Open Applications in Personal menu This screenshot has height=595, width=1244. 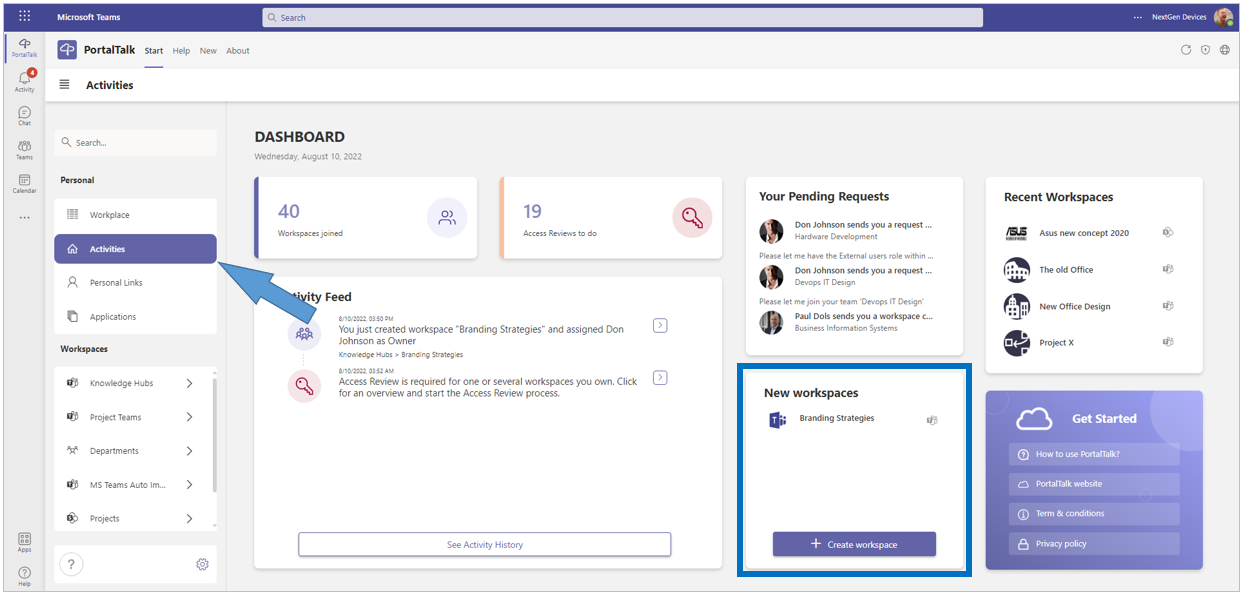[135, 317]
